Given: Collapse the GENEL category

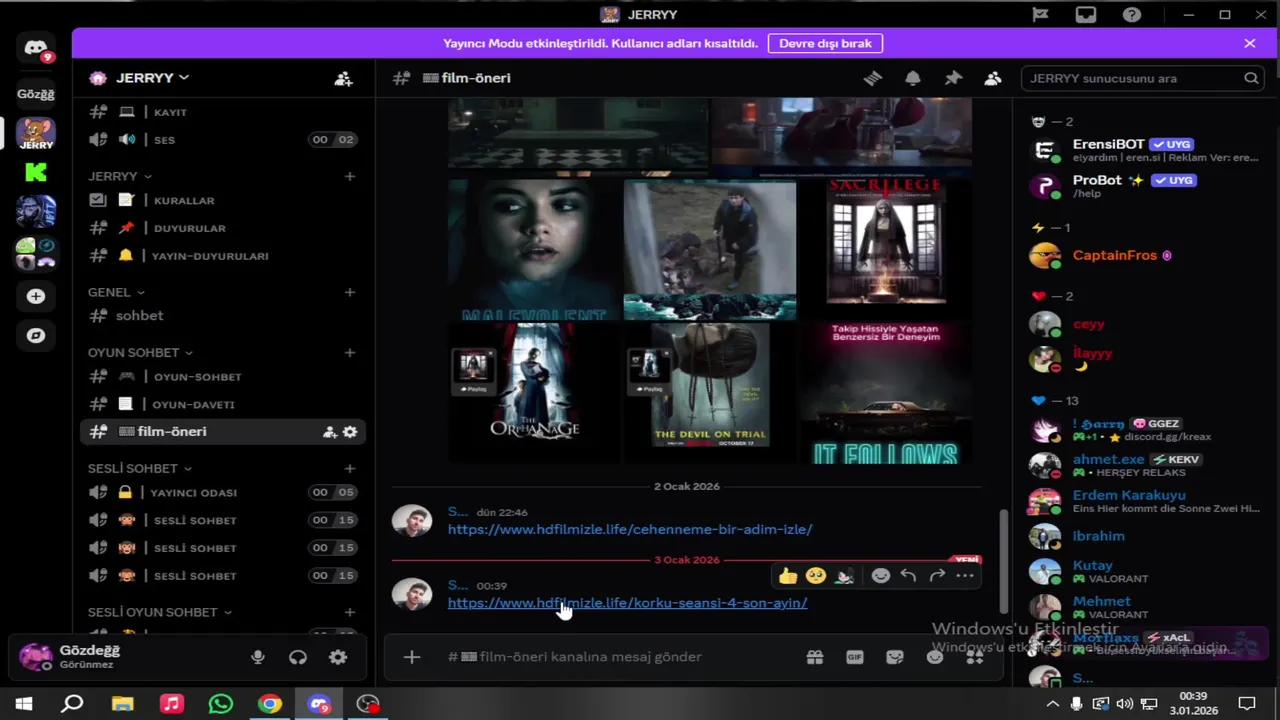Looking at the screenshot, I should [x=116, y=292].
